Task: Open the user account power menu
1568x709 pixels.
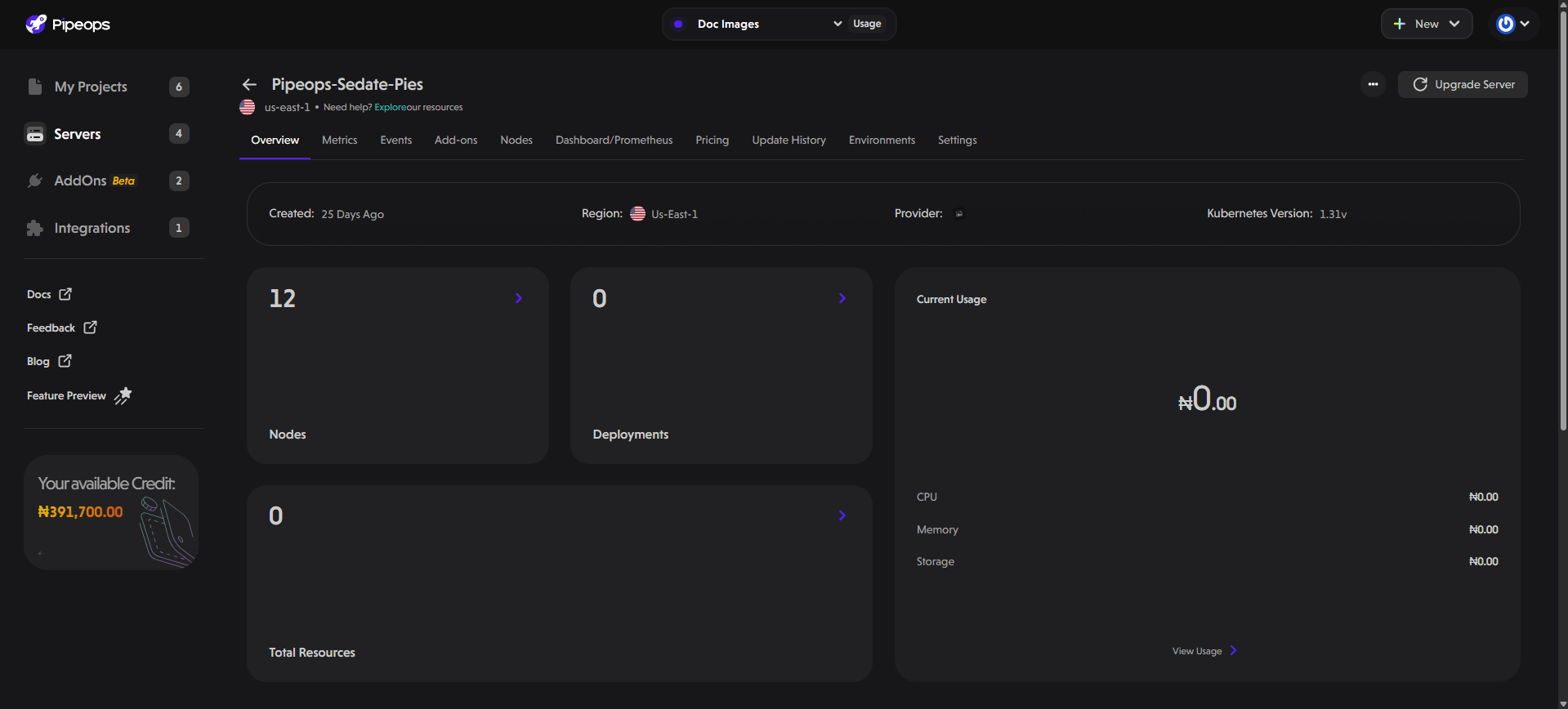Action: coord(1513,24)
